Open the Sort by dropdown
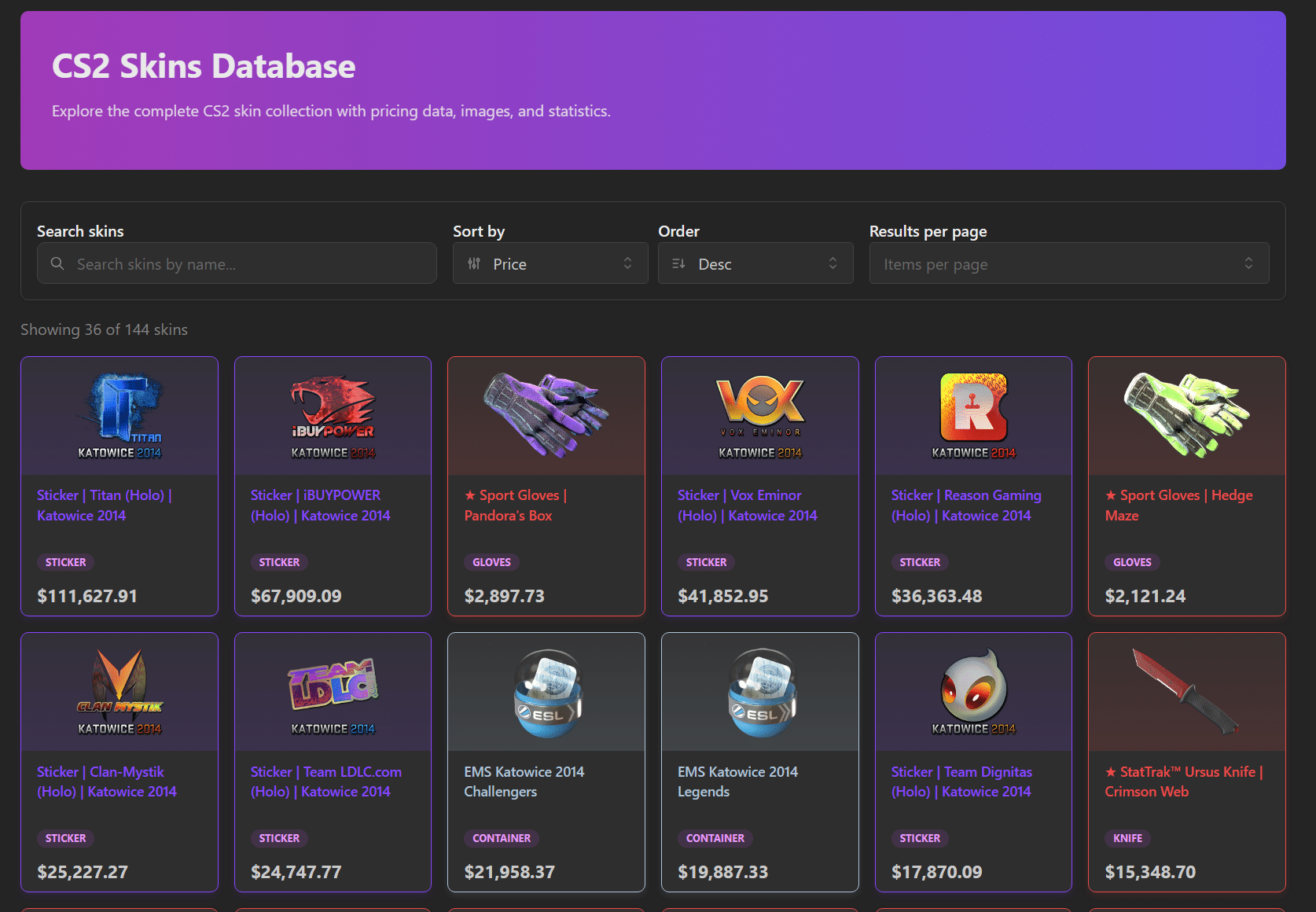1316x912 pixels. point(550,263)
